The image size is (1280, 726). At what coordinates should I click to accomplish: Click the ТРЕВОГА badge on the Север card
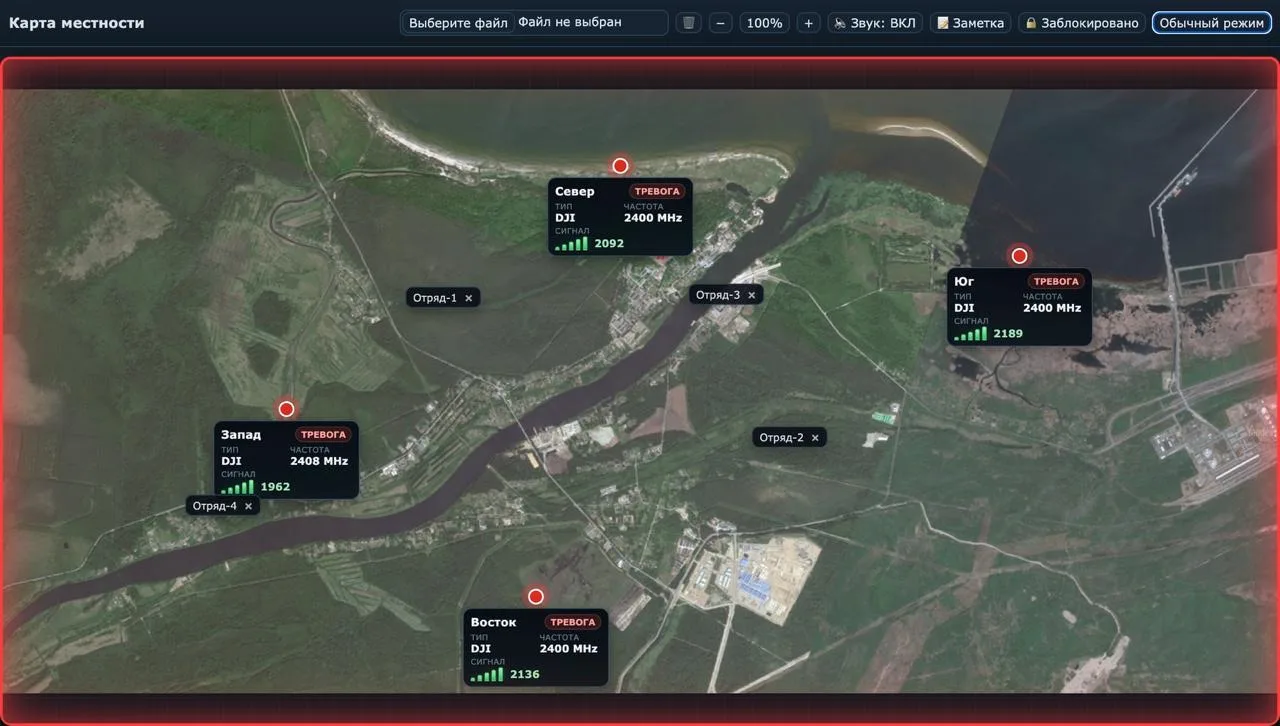coord(657,191)
